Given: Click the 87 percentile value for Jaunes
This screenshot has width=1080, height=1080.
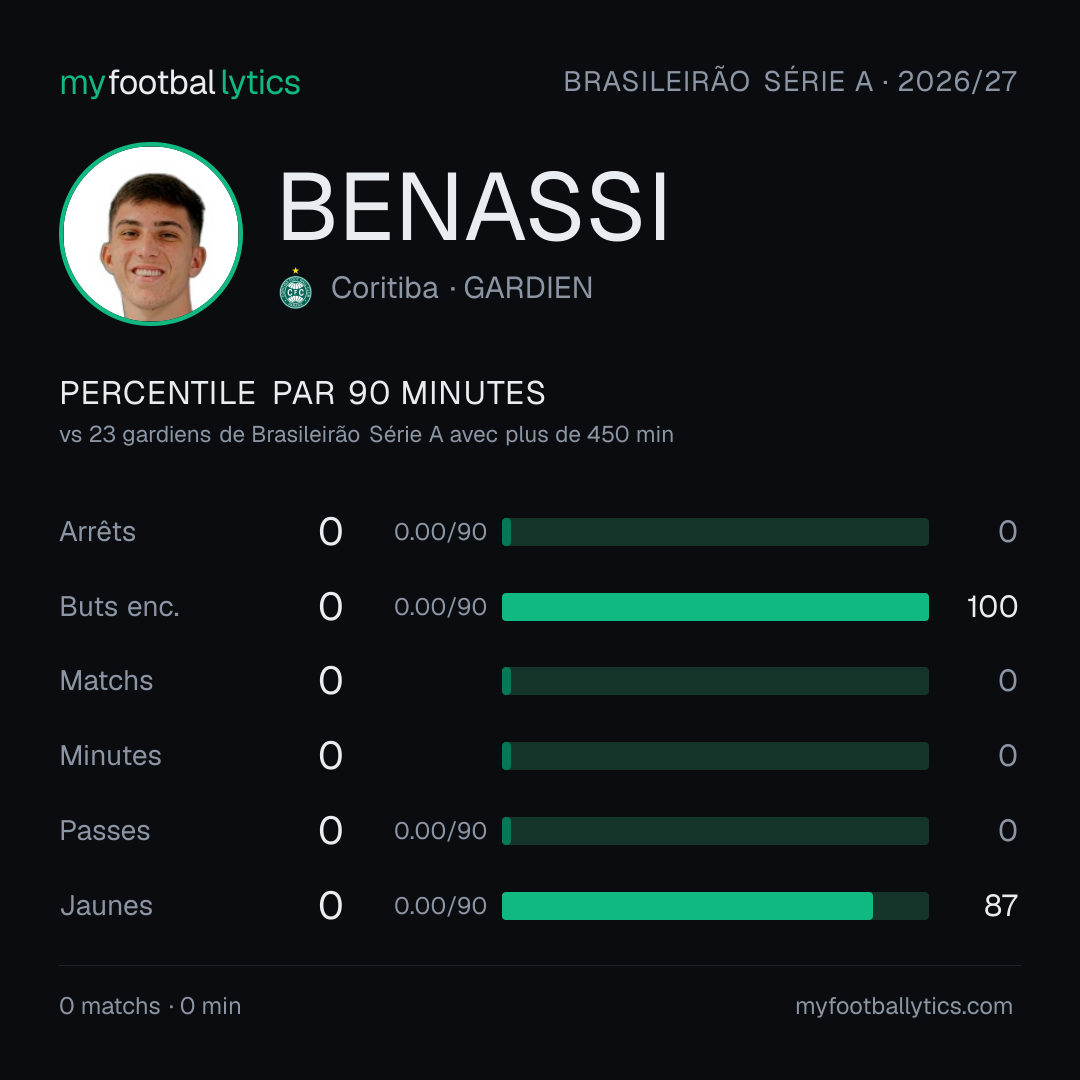Looking at the screenshot, I should [1001, 906].
